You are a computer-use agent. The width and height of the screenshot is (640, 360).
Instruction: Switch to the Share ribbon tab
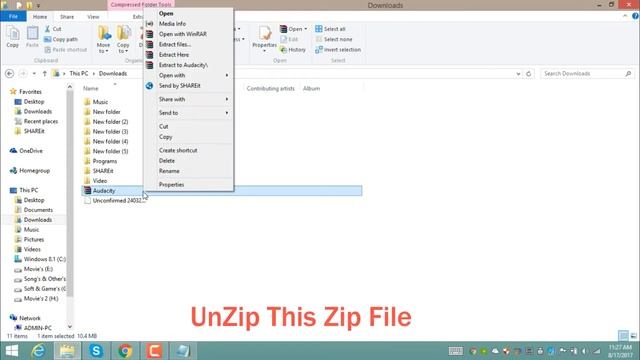67,17
